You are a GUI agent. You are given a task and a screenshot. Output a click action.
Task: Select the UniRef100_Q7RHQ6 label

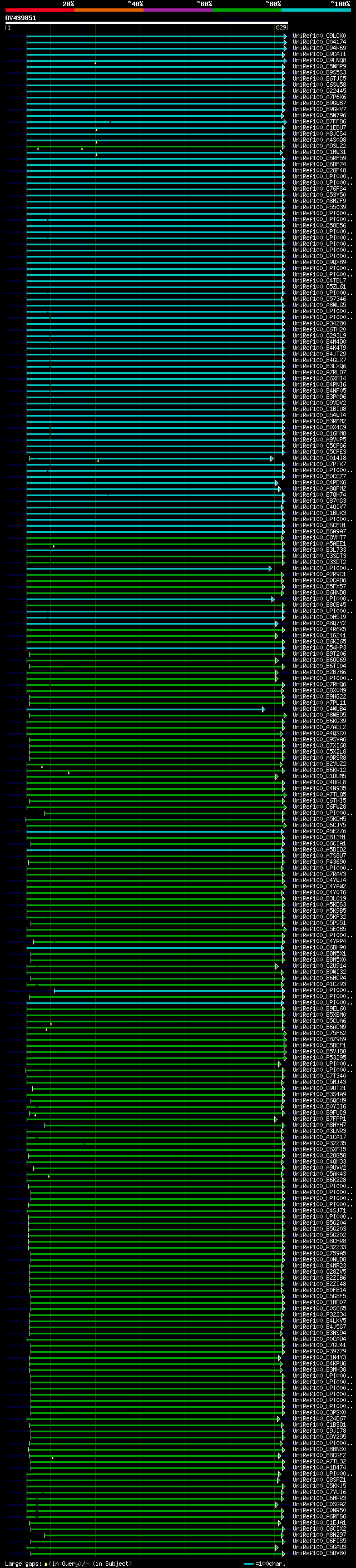click(319, 685)
